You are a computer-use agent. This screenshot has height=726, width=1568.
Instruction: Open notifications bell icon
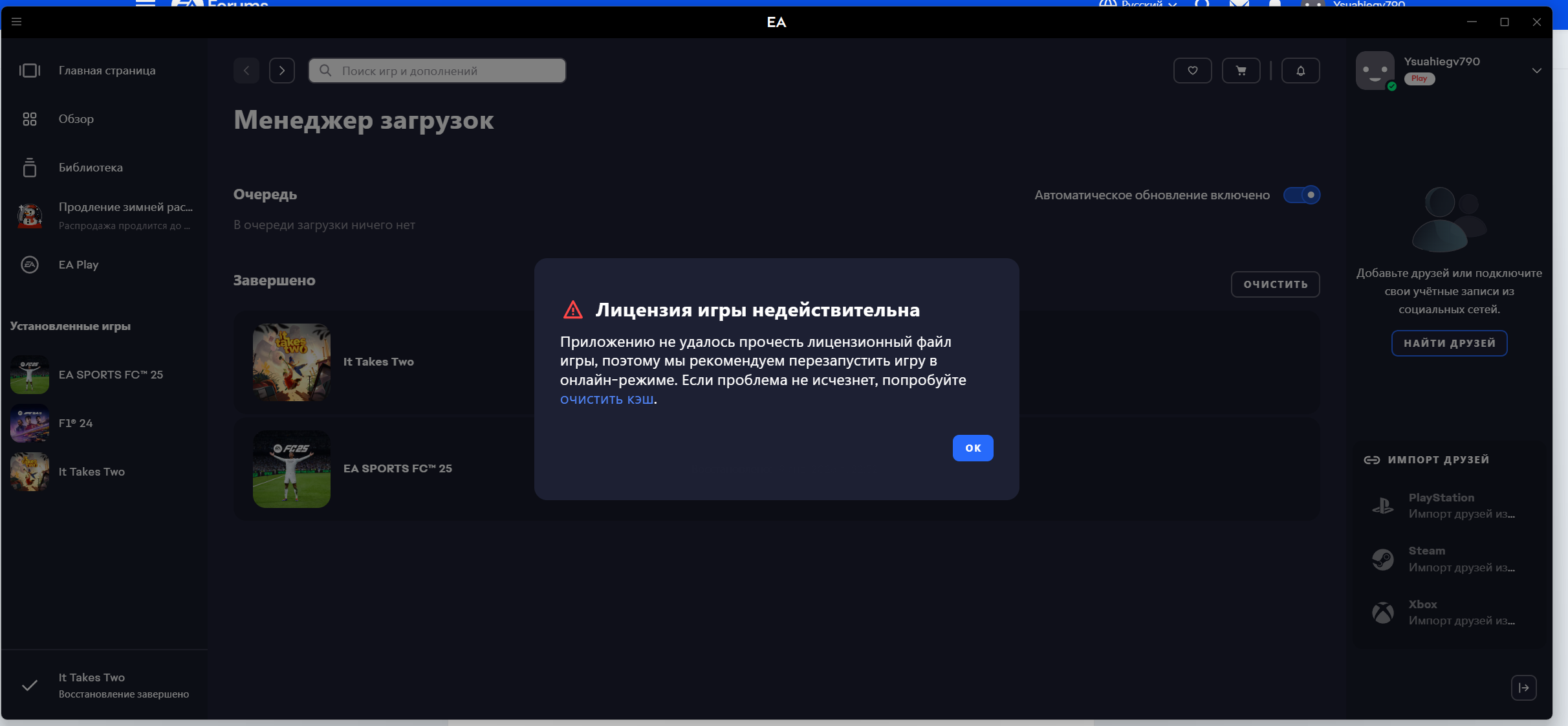coord(1300,71)
